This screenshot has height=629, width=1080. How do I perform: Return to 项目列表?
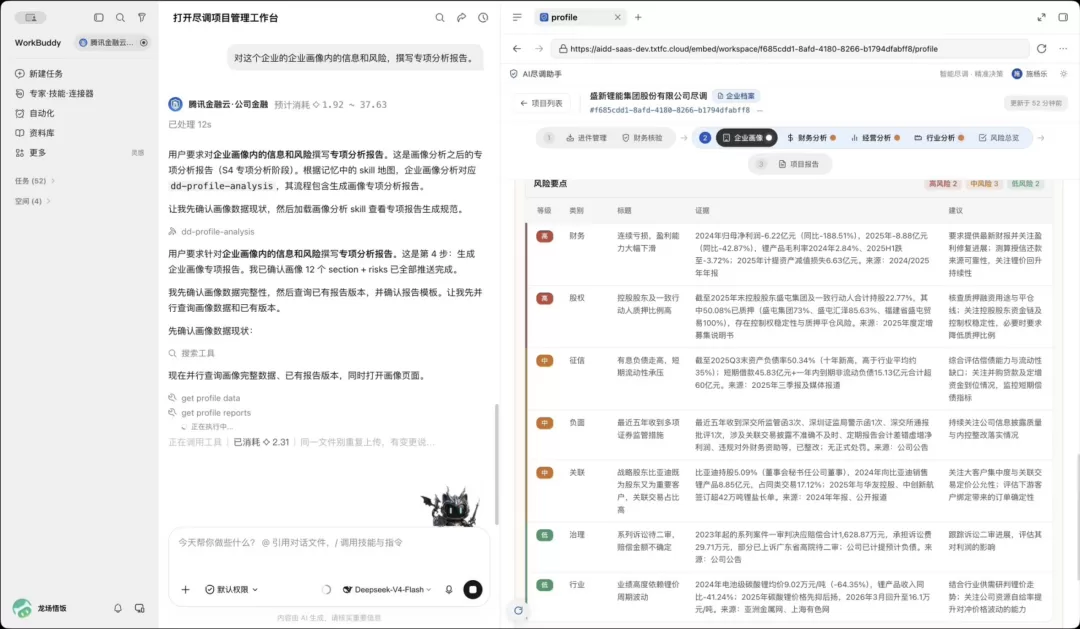[x=541, y=103]
